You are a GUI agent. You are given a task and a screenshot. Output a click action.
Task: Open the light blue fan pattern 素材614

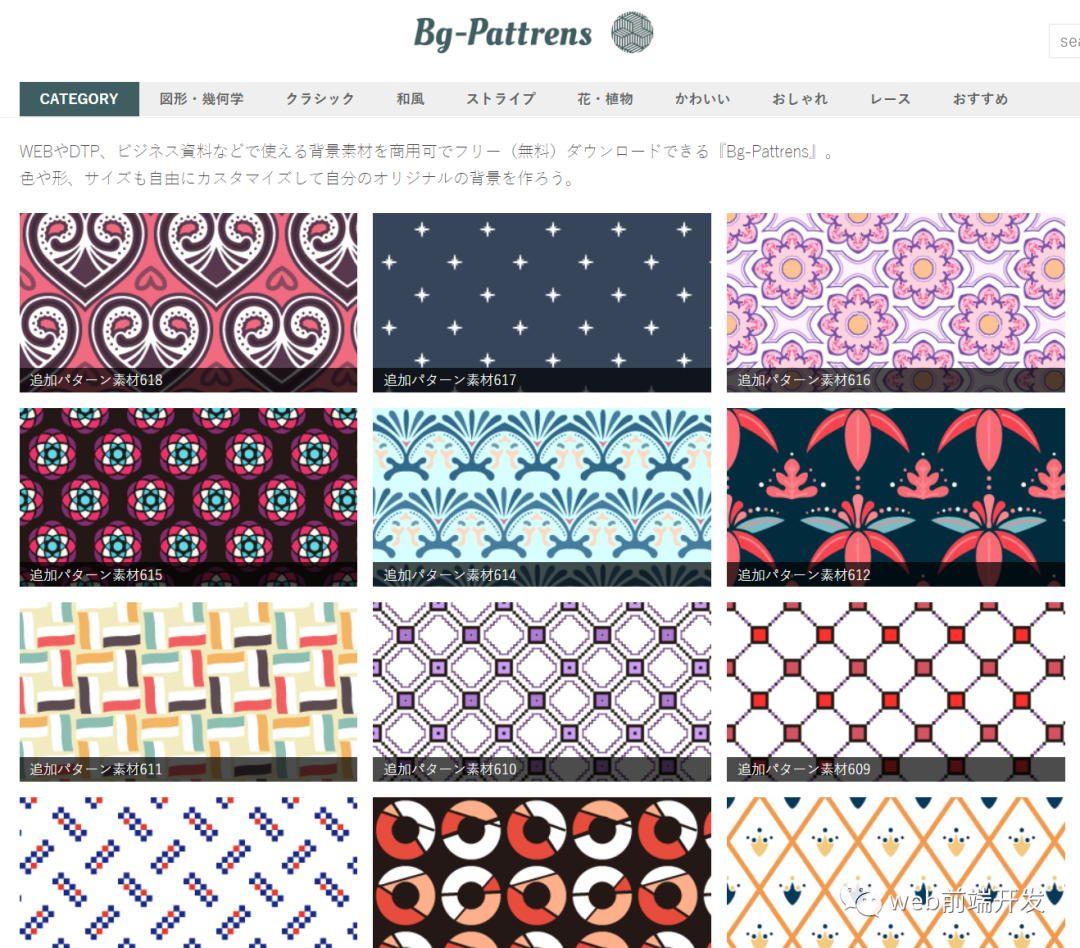pyautogui.click(x=542, y=497)
